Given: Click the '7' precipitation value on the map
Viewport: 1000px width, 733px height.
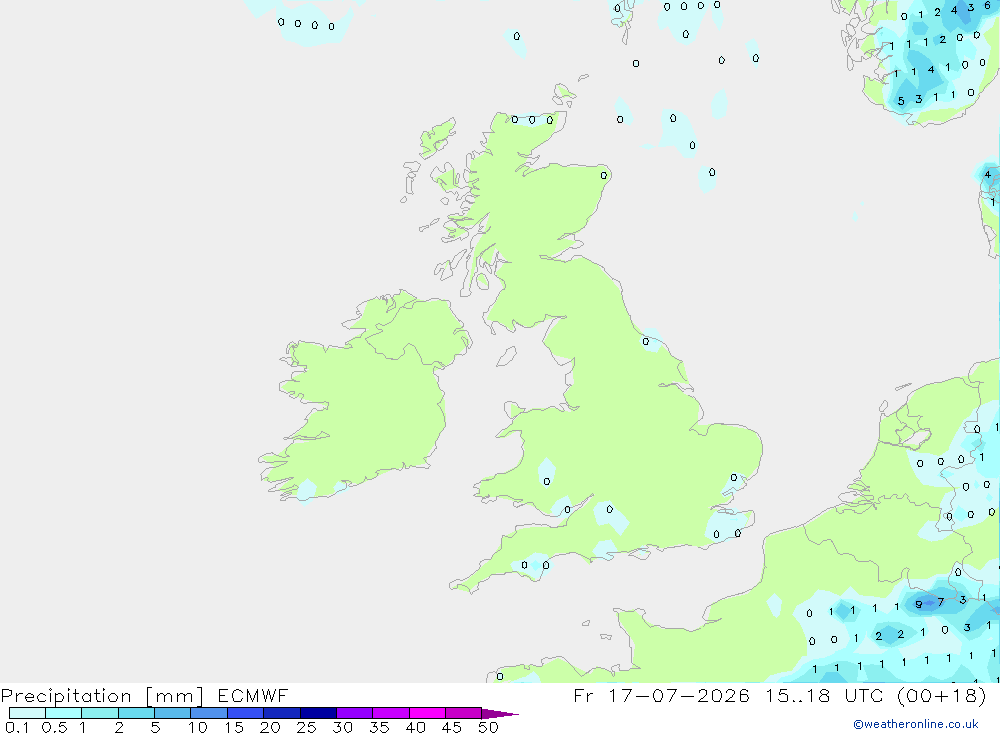Looking at the screenshot, I should [x=941, y=602].
